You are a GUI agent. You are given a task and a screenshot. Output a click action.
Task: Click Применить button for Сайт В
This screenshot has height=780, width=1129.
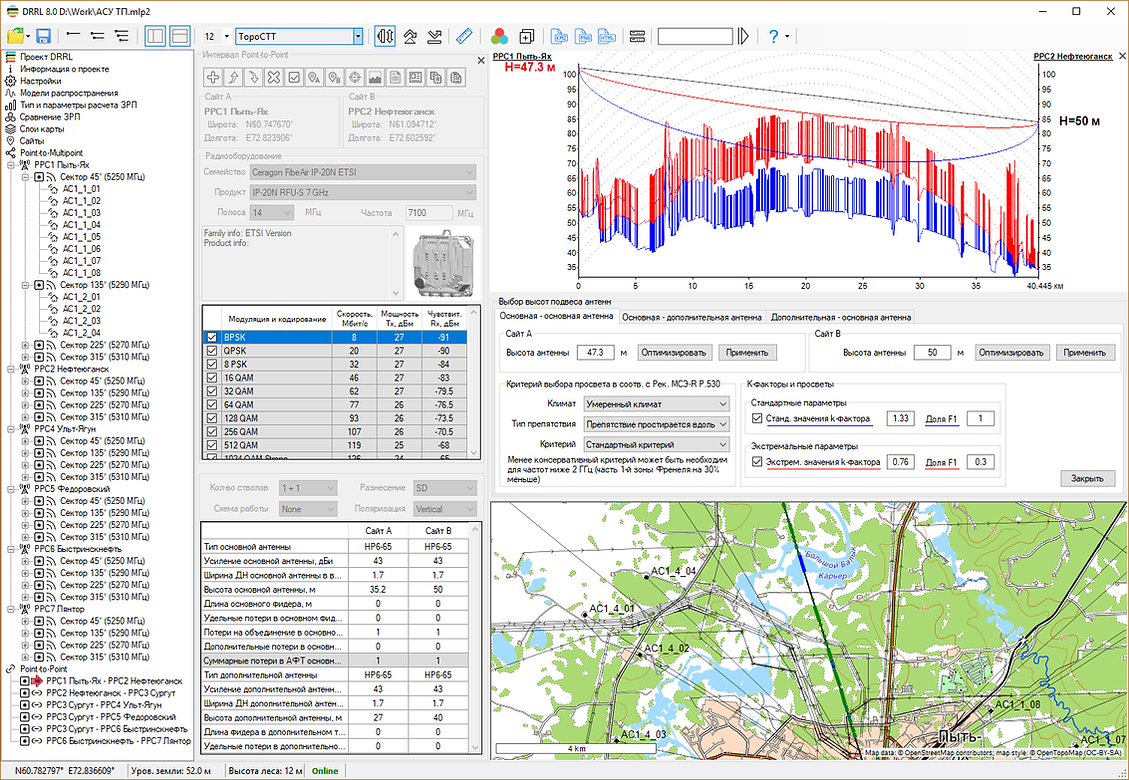tap(1086, 353)
